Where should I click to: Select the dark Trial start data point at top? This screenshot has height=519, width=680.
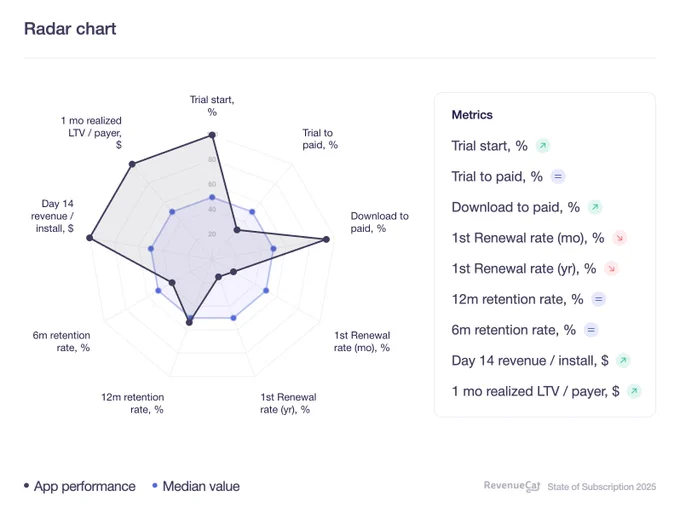[x=212, y=135]
